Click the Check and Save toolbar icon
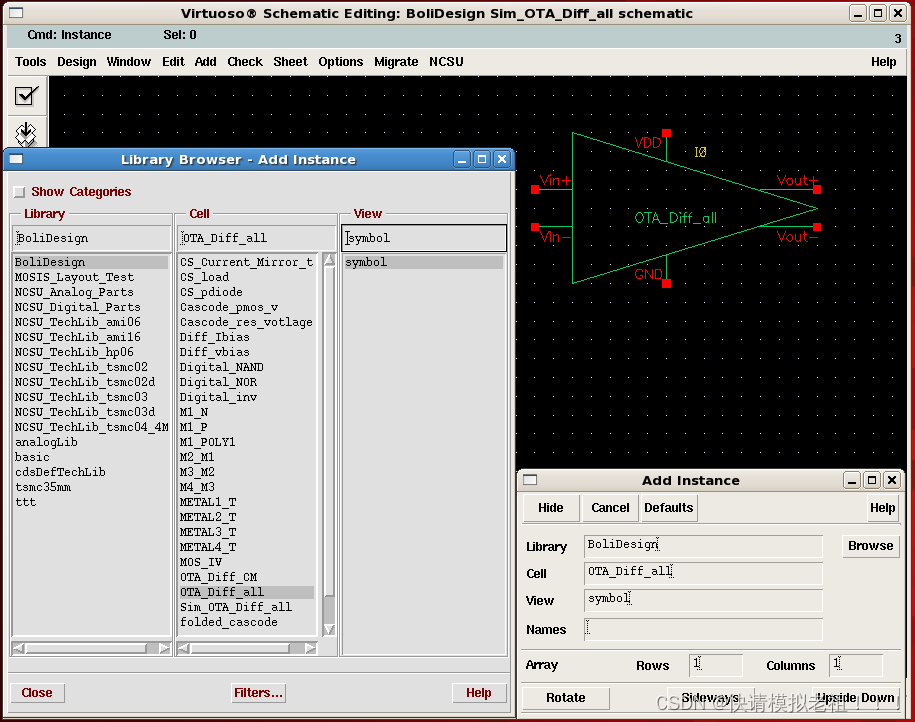915x722 pixels. [x=26, y=96]
